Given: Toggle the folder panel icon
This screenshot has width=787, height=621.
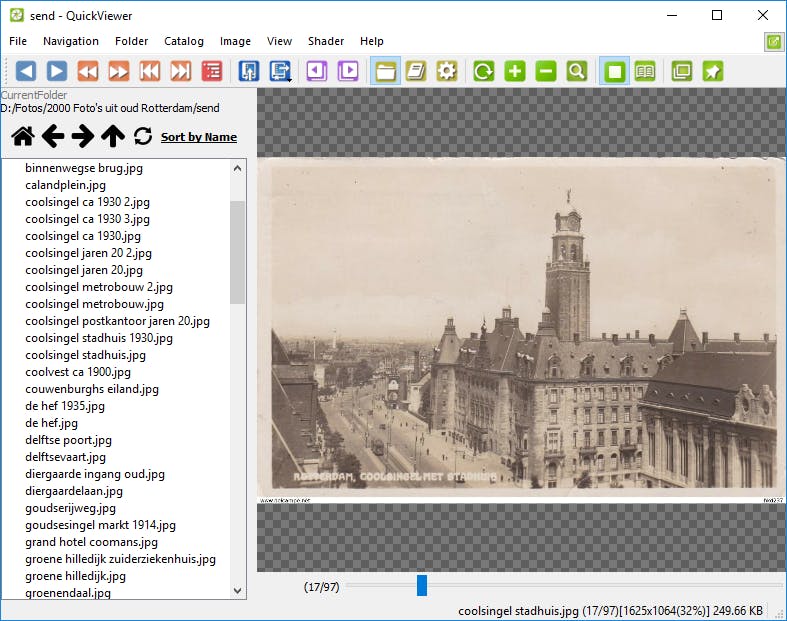Looking at the screenshot, I should pos(385,71).
